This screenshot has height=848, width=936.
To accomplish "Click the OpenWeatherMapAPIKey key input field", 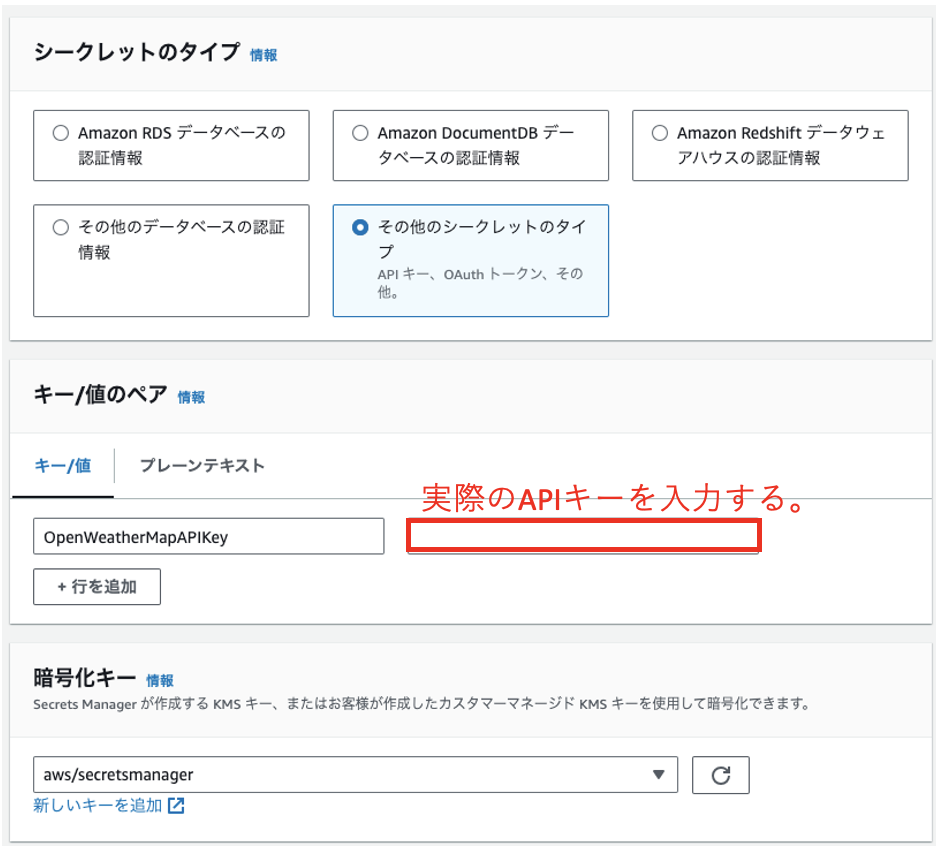I will pyautogui.click(x=208, y=537).
